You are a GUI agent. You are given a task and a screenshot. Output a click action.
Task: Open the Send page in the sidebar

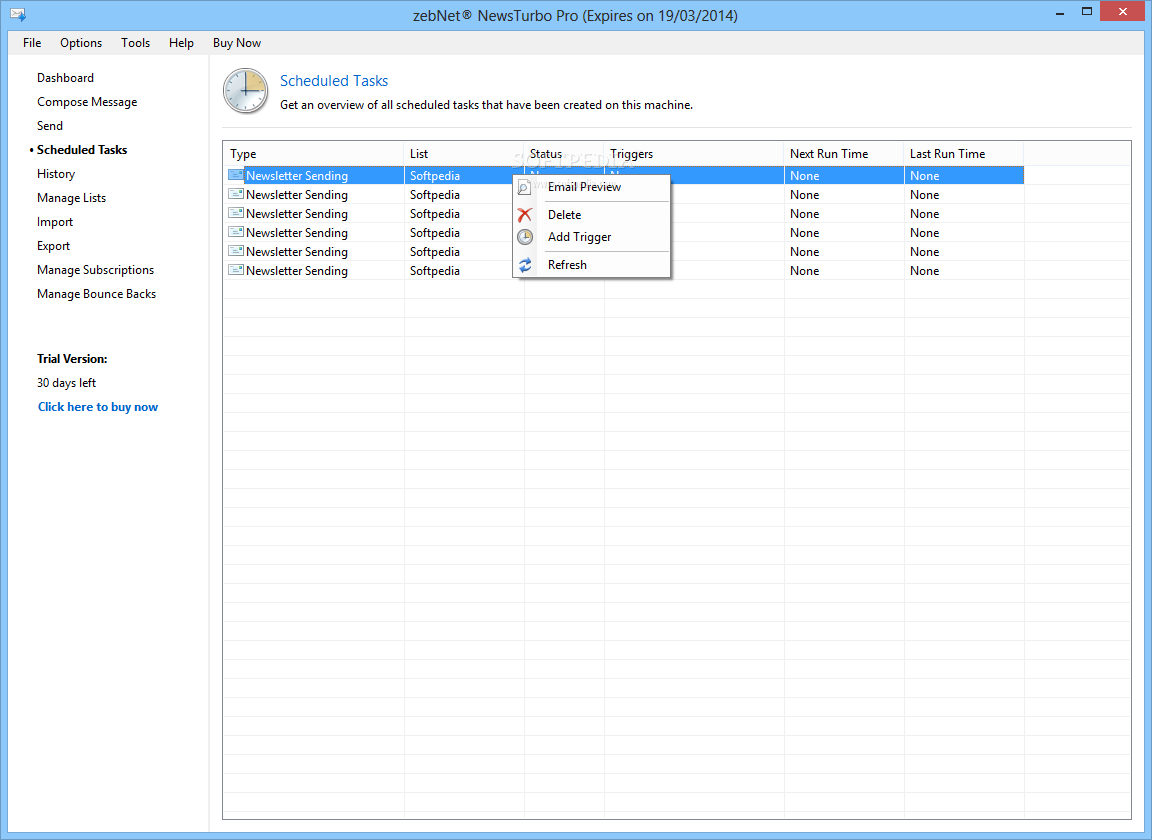tap(50, 126)
